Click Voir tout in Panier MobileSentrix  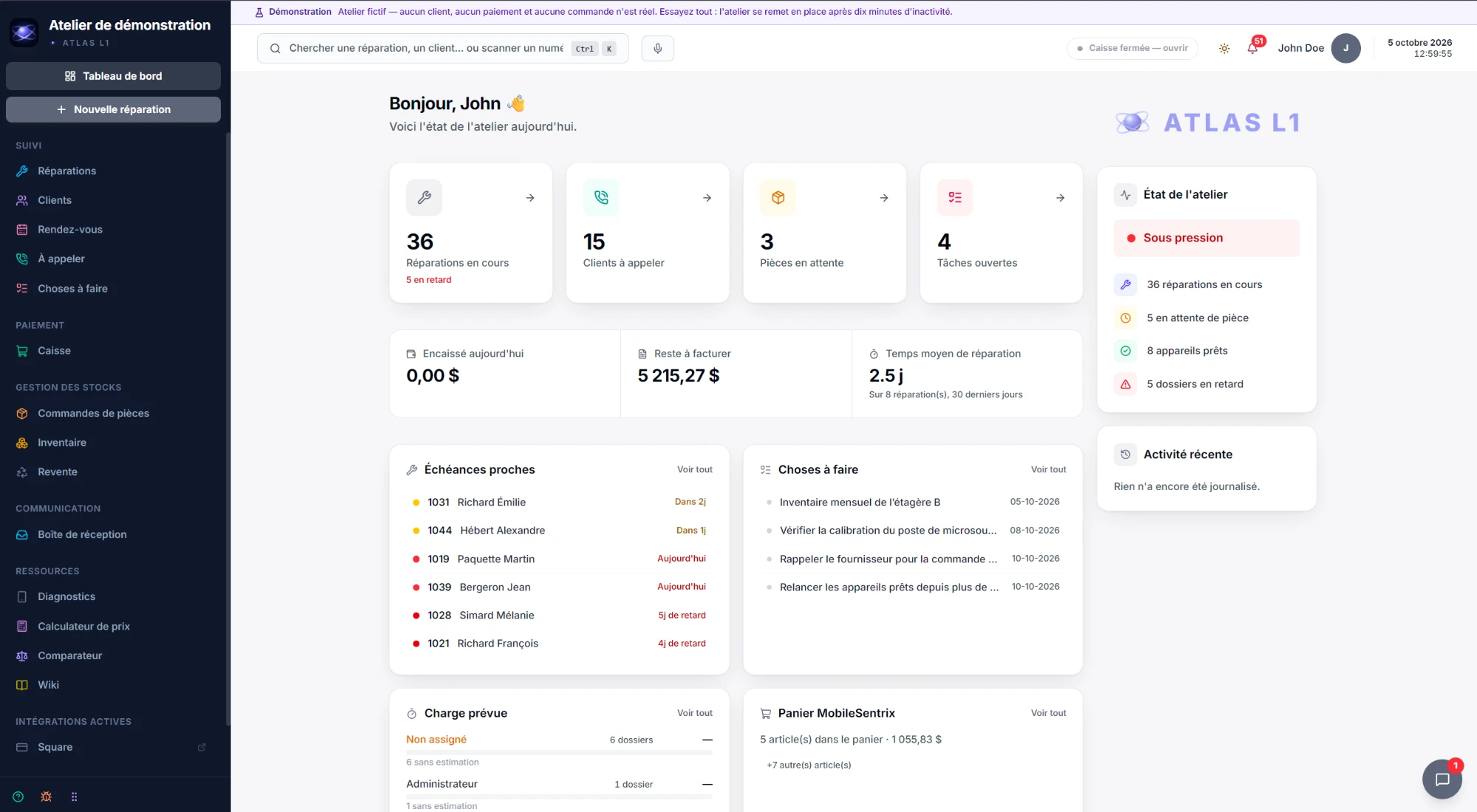click(x=1049, y=713)
